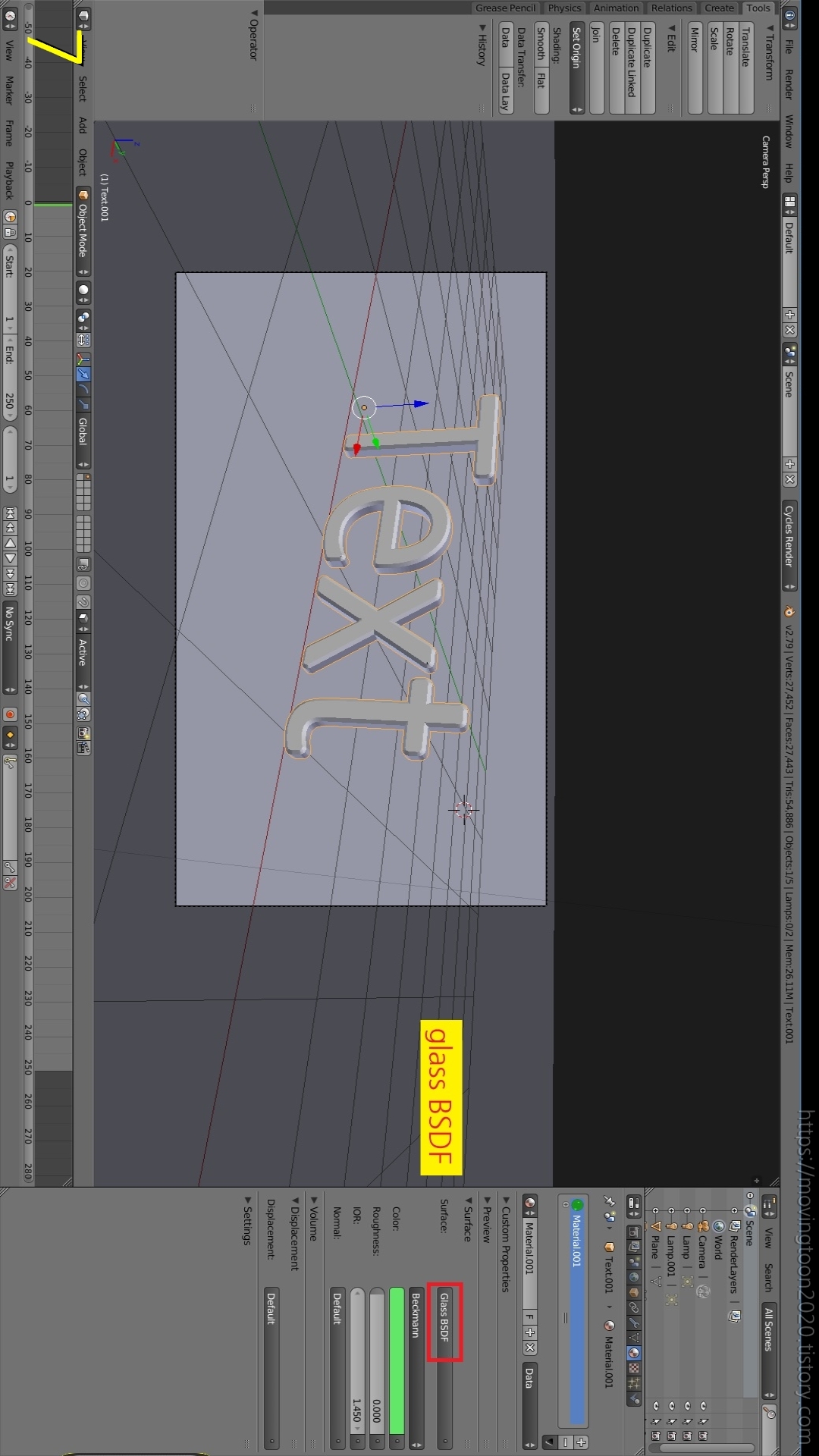Click the viewport shading sphere selector
The width and height of the screenshot is (819, 1456).
tap(83, 292)
